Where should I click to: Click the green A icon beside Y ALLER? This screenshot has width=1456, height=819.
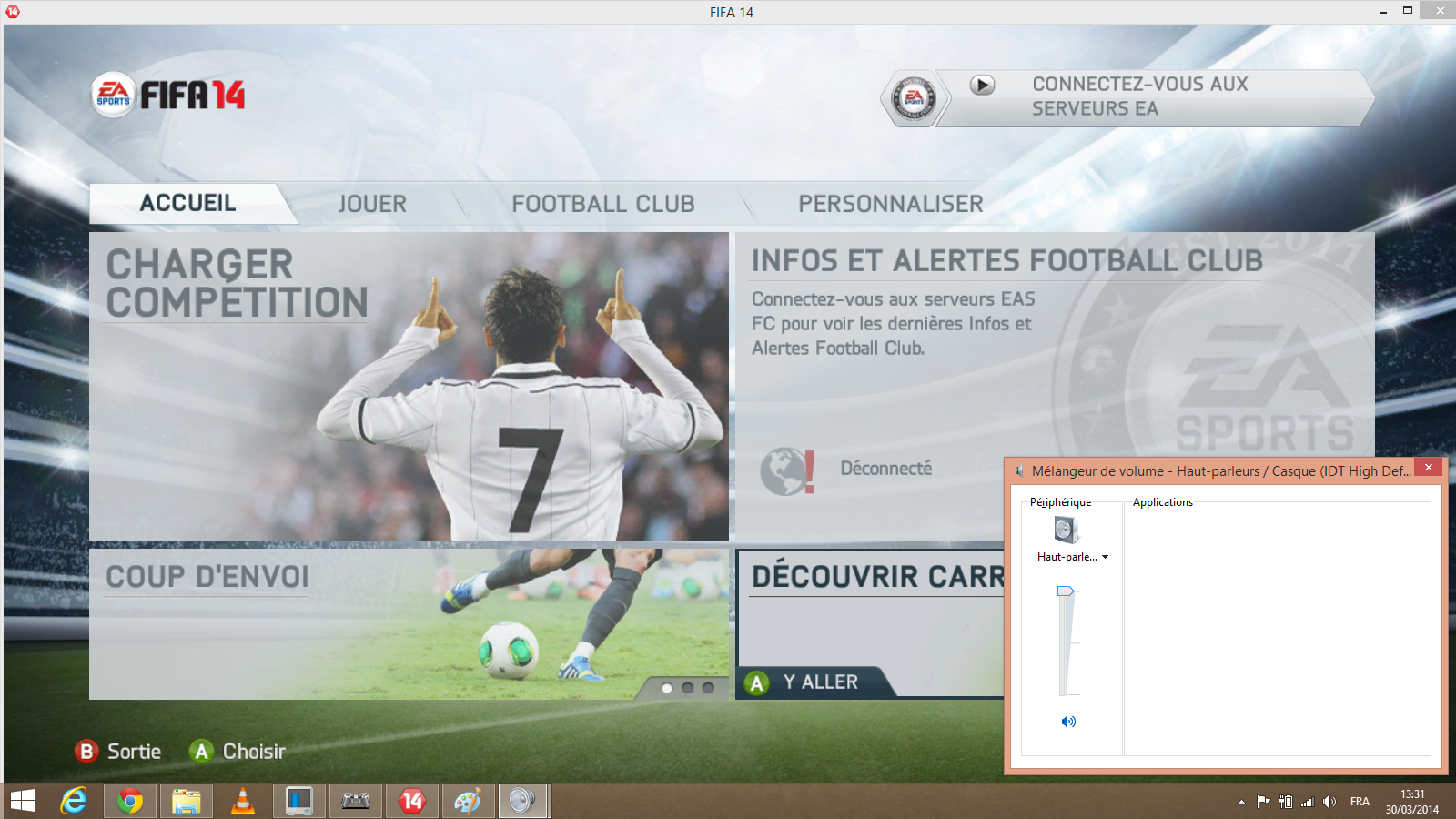click(x=757, y=683)
